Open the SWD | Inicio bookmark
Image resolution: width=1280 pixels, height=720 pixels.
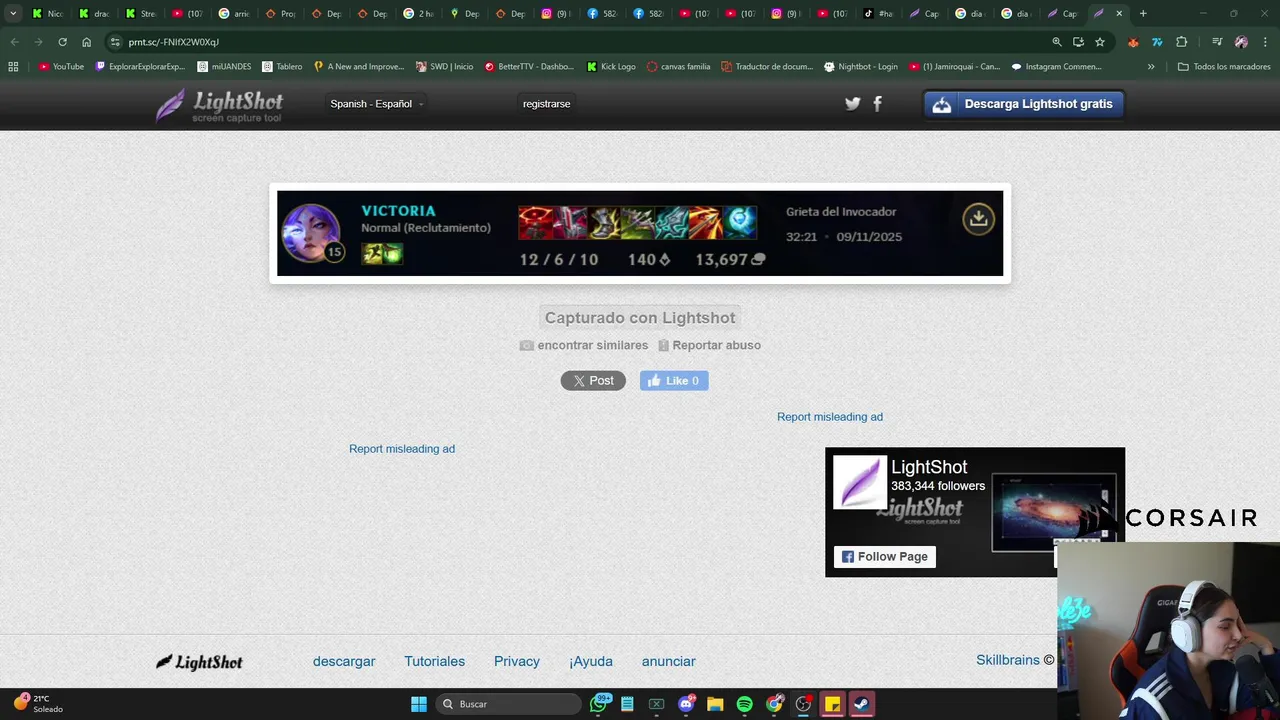[x=445, y=67]
